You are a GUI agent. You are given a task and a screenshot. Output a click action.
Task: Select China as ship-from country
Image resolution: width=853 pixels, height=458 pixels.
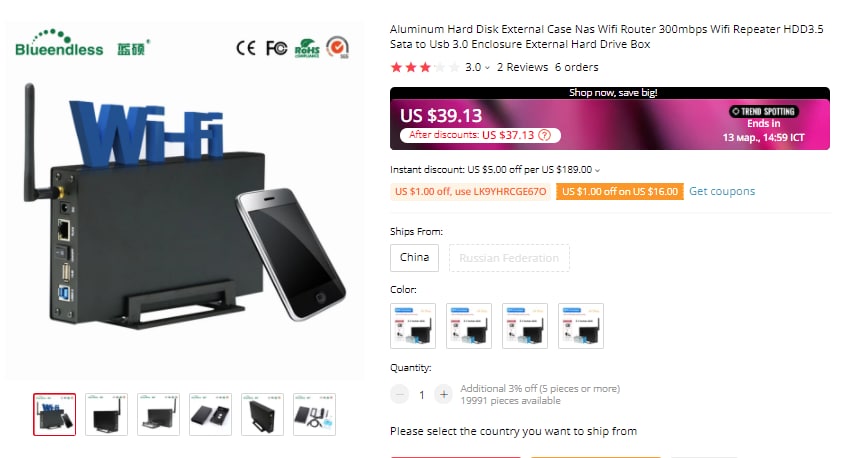415,258
